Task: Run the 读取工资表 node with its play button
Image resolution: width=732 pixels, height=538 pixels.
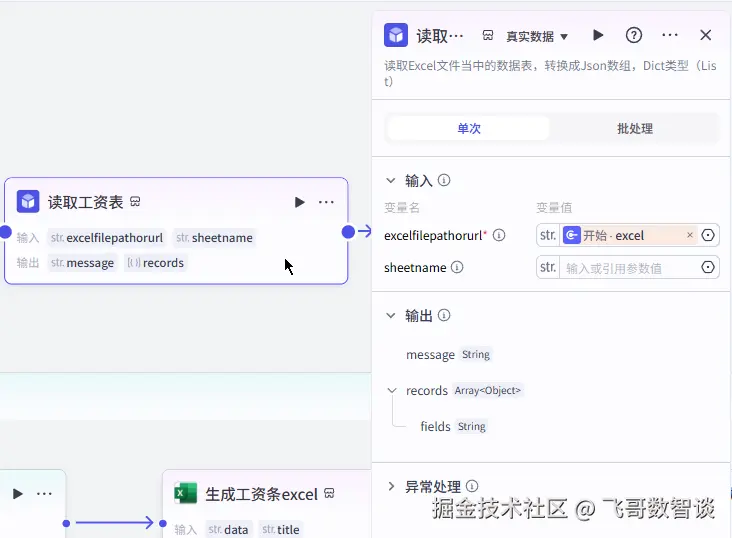Action: pos(299,202)
